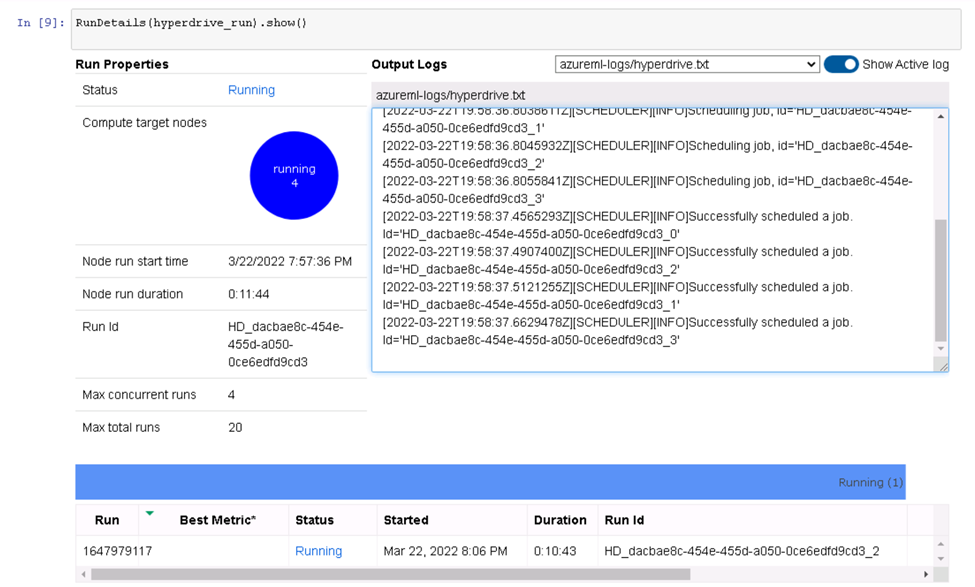Sort by the Status column header
Screen dimensions: 975x587
tap(314, 520)
